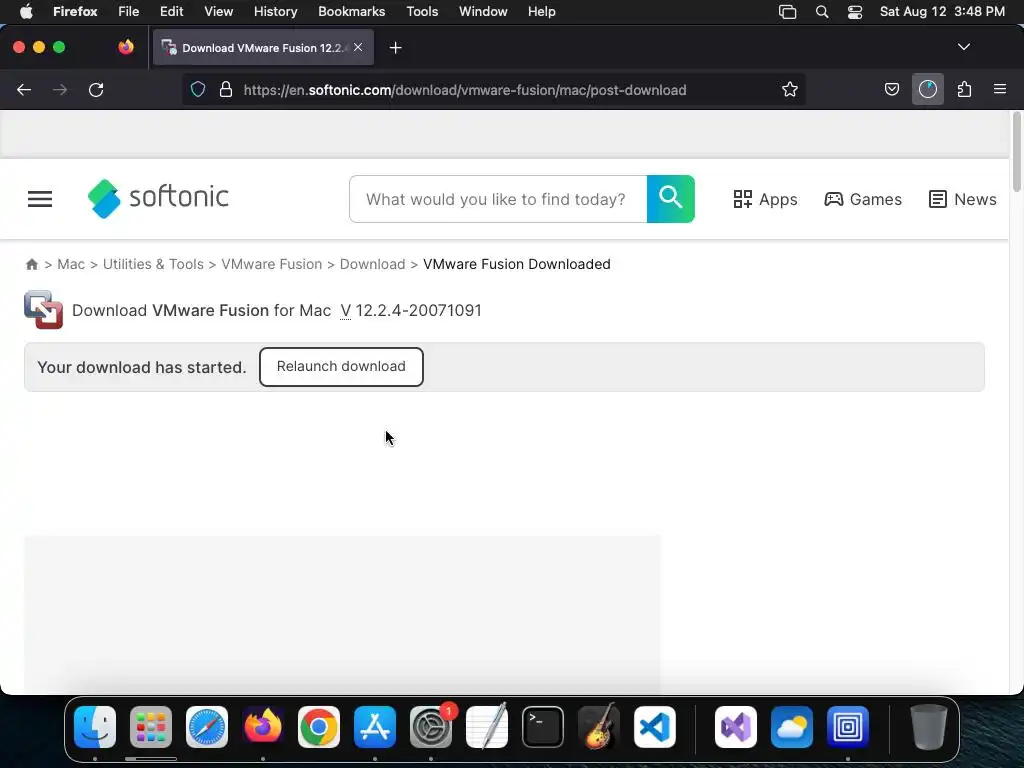Open the Trash in the Dock
Screen dimensions: 1024x768
pos(929,727)
